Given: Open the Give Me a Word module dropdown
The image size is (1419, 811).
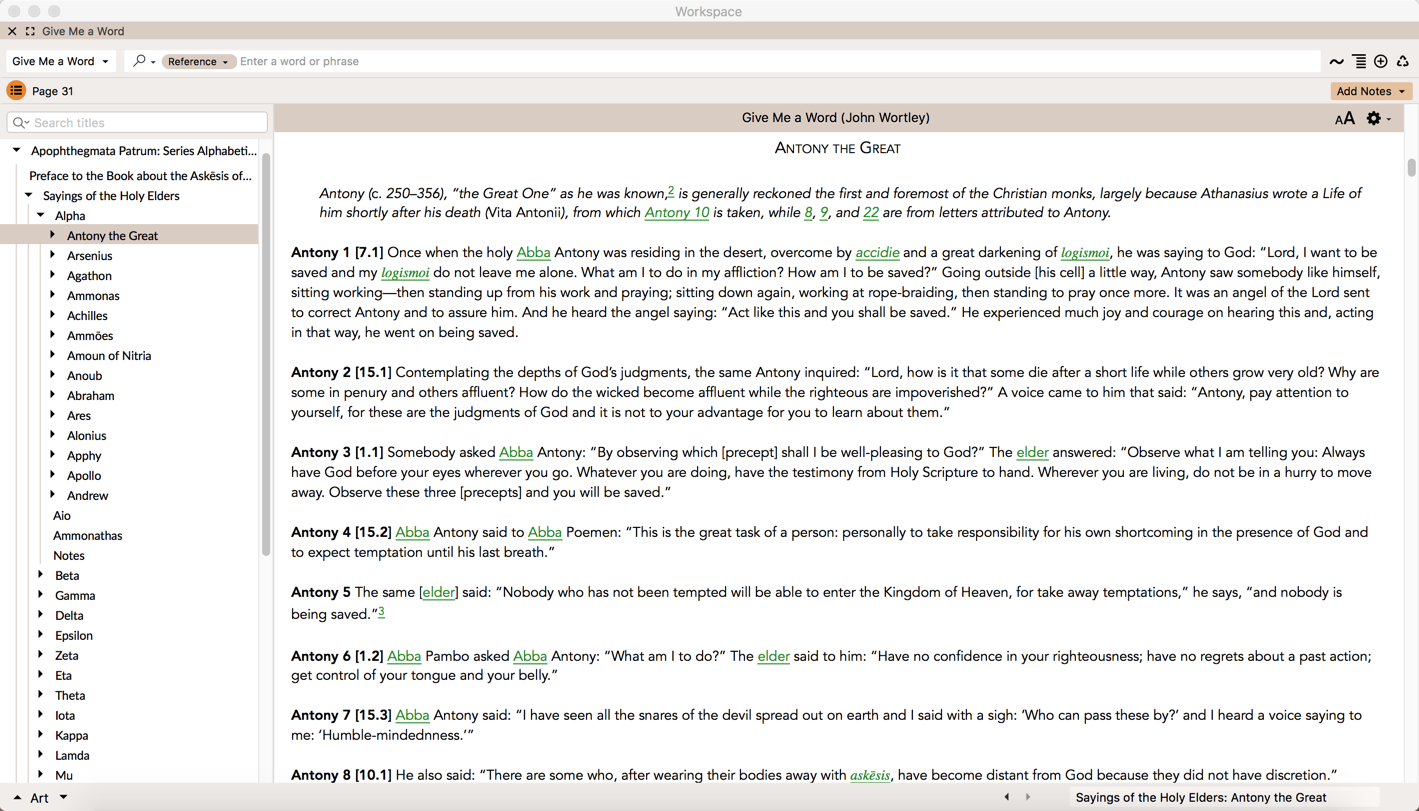Looking at the screenshot, I should [x=61, y=61].
